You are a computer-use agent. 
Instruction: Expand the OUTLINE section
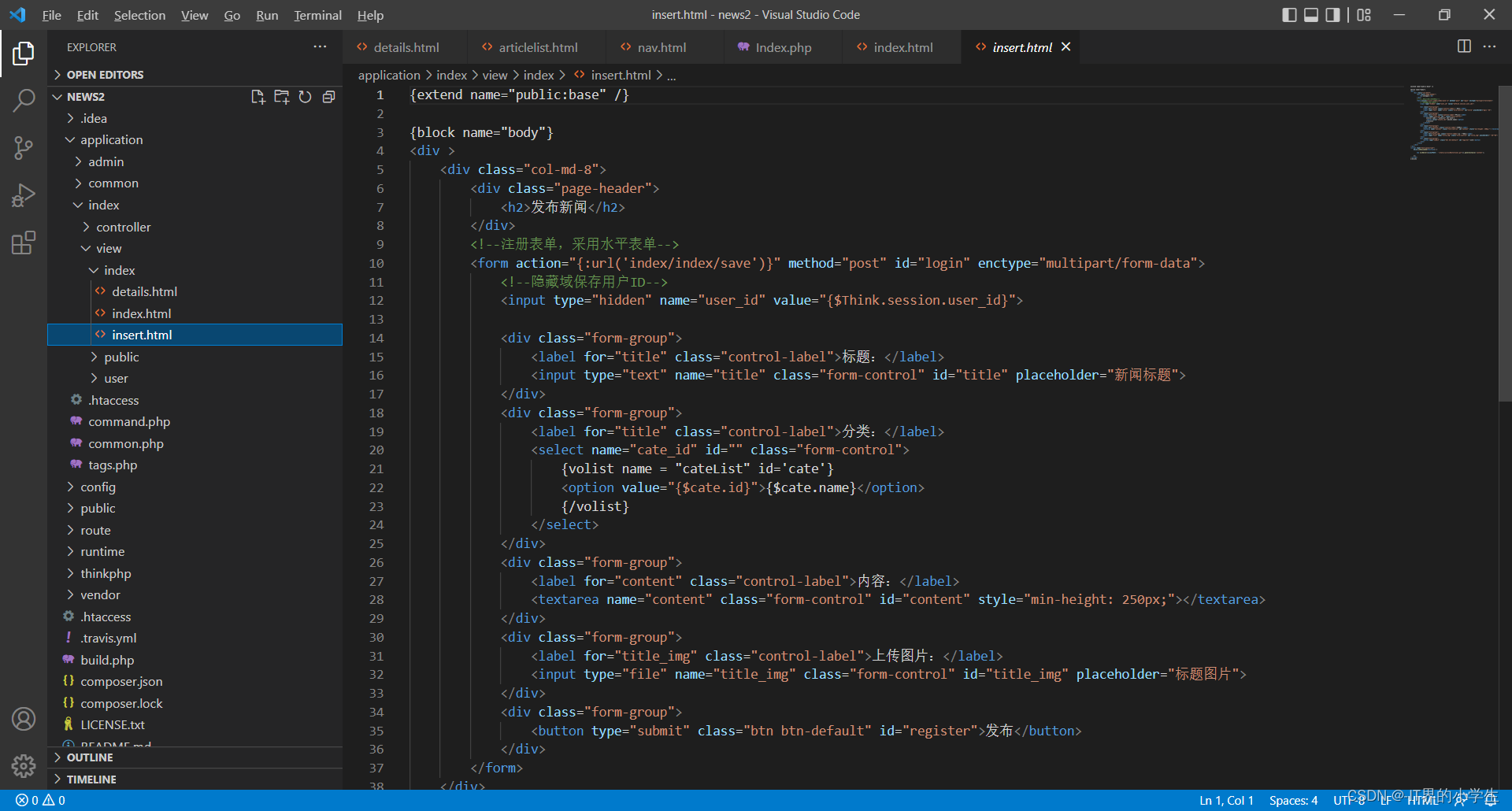click(195, 757)
